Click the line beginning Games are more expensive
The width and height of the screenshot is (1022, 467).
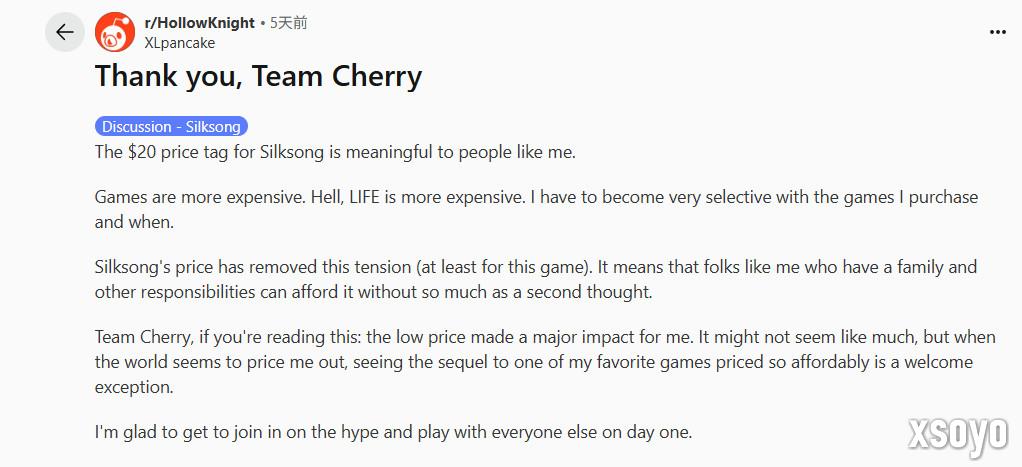click(536, 198)
